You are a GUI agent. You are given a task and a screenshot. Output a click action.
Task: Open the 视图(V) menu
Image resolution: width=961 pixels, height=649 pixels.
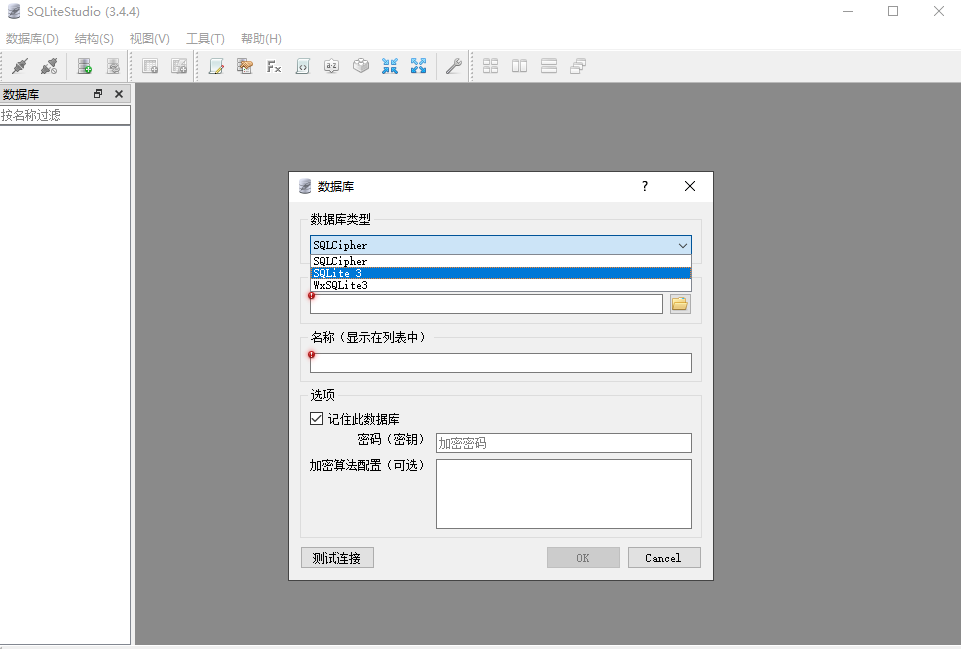150,39
